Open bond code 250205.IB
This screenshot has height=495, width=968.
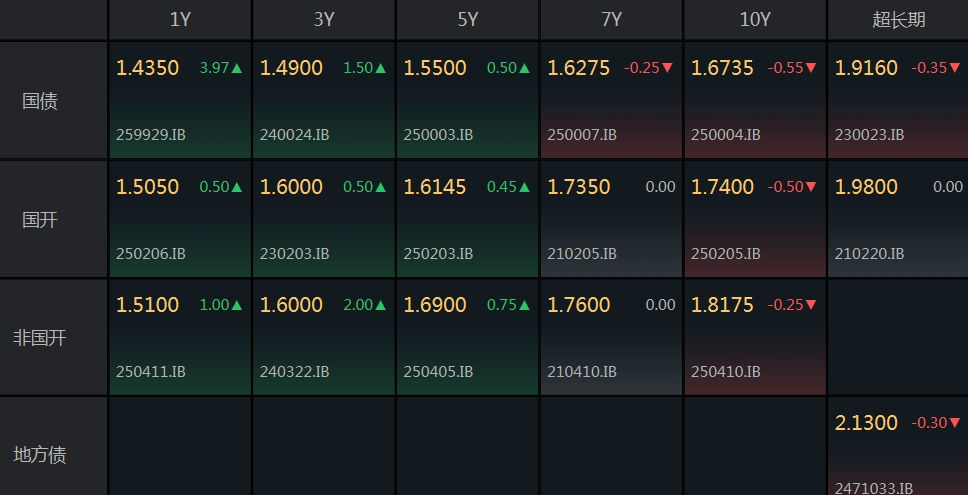pyautogui.click(x=725, y=254)
